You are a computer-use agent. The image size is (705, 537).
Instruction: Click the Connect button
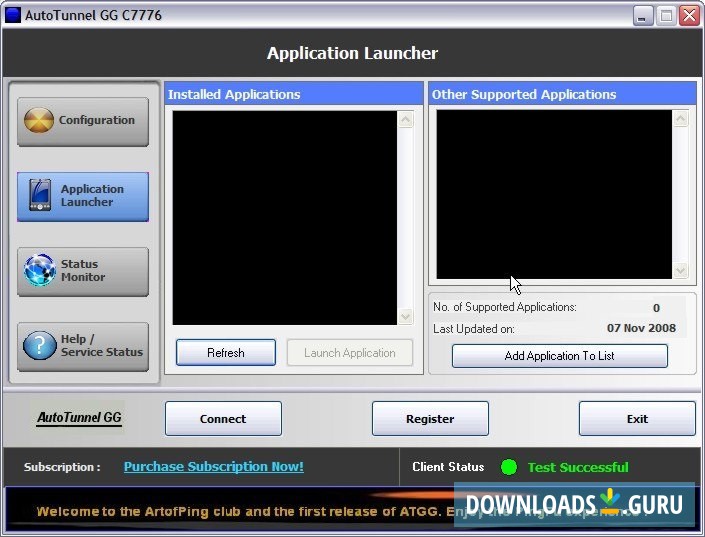[x=223, y=419]
